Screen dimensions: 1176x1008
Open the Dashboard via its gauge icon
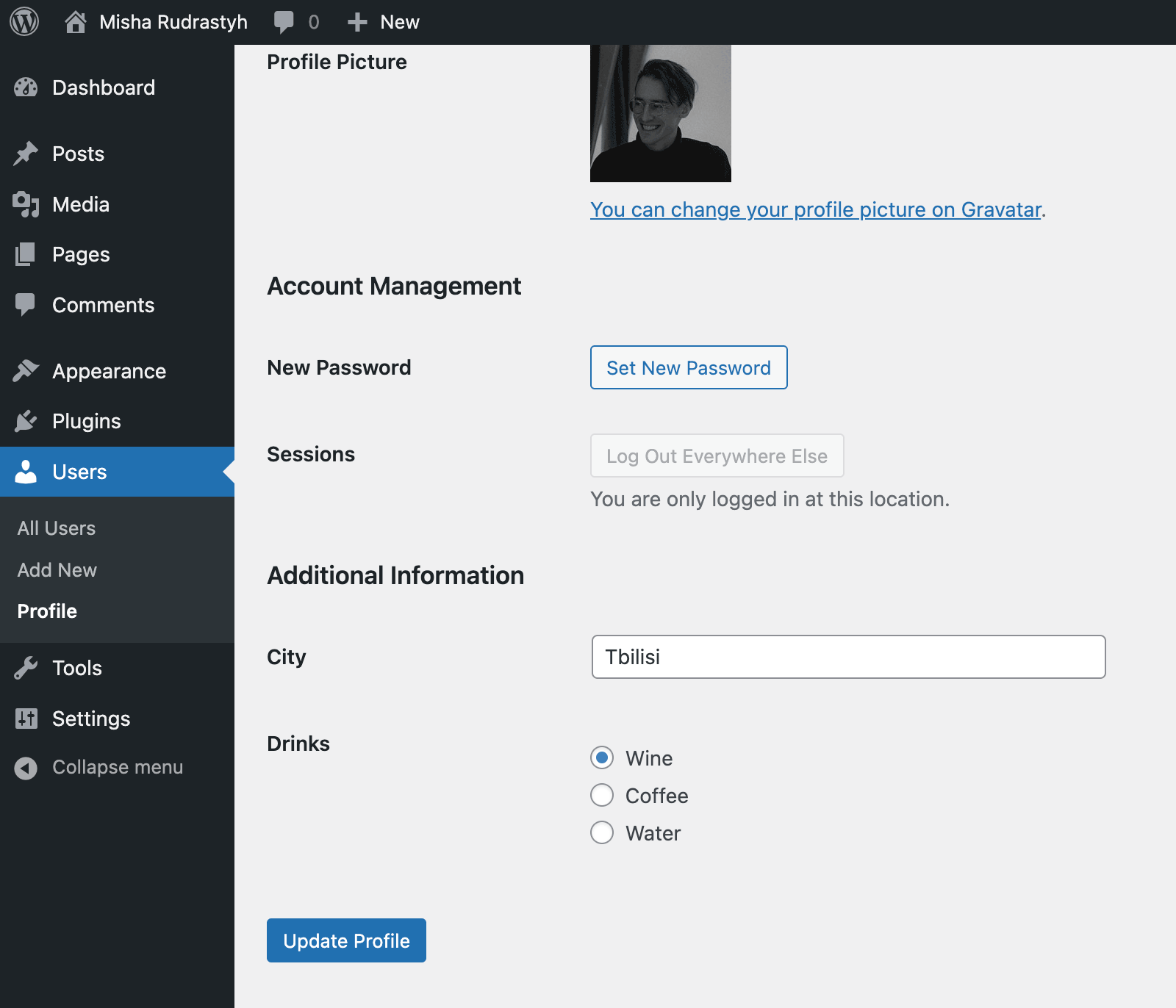point(25,87)
